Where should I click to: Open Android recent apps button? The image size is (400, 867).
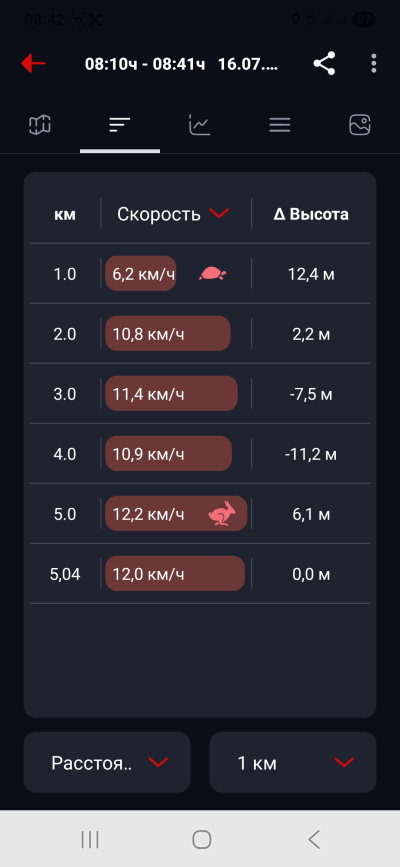(x=90, y=839)
